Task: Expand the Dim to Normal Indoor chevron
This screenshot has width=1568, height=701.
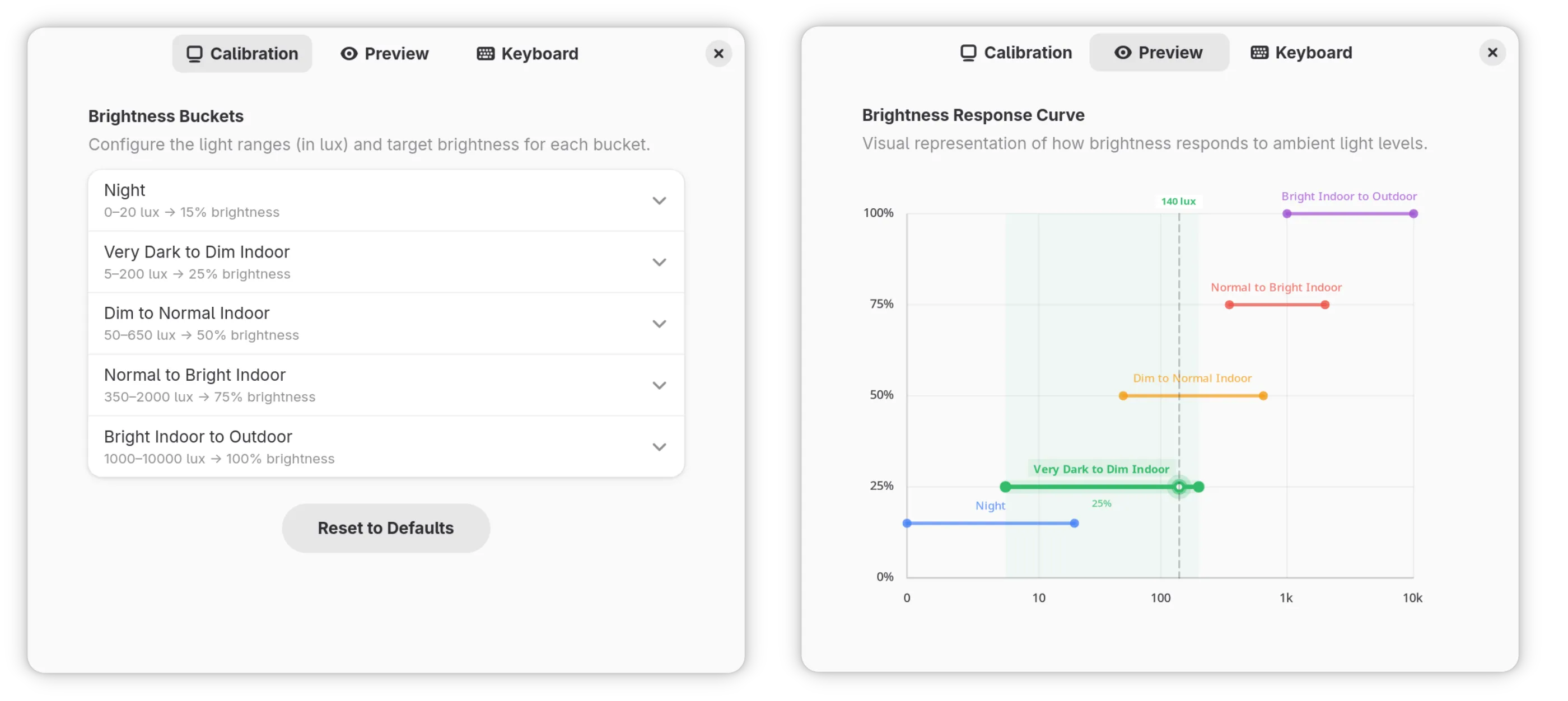Action: click(x=659, y=324)
